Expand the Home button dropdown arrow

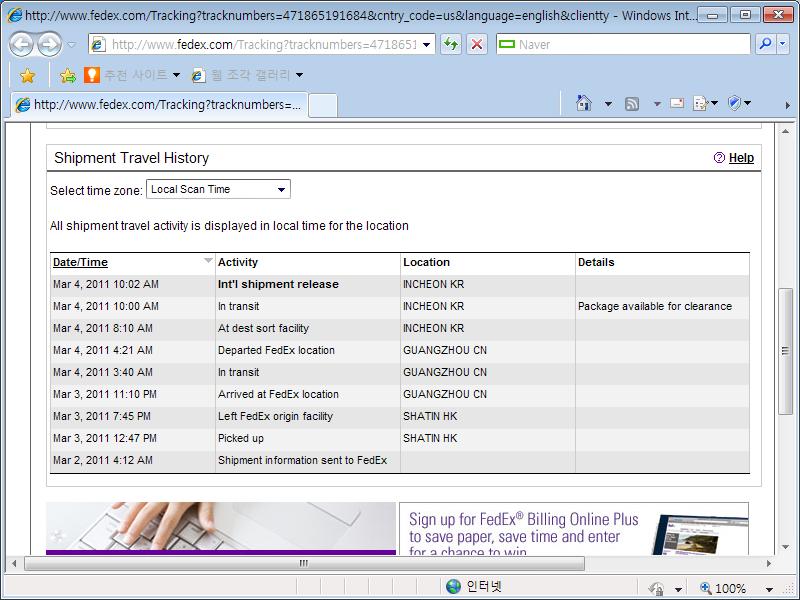[x=608, y=104]
